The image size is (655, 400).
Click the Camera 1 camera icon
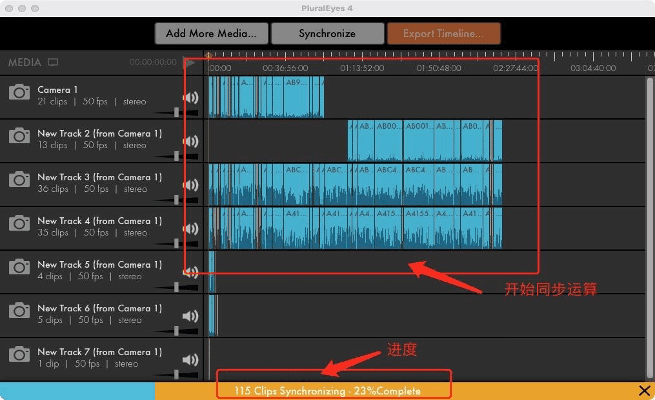[x=20, y=92]
